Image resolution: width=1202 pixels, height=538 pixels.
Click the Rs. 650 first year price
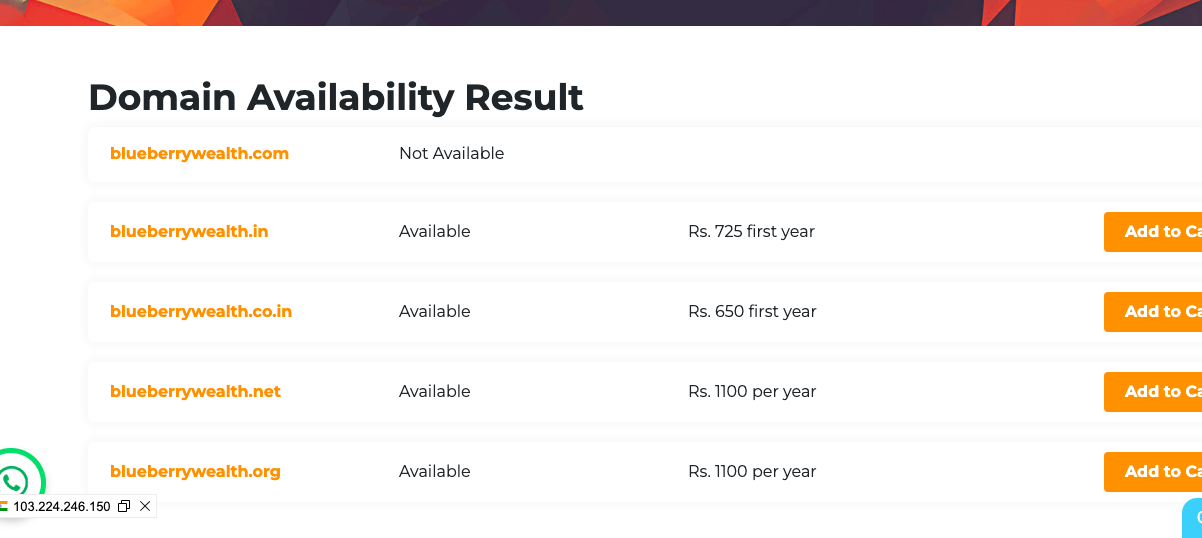tap(752, 311)
